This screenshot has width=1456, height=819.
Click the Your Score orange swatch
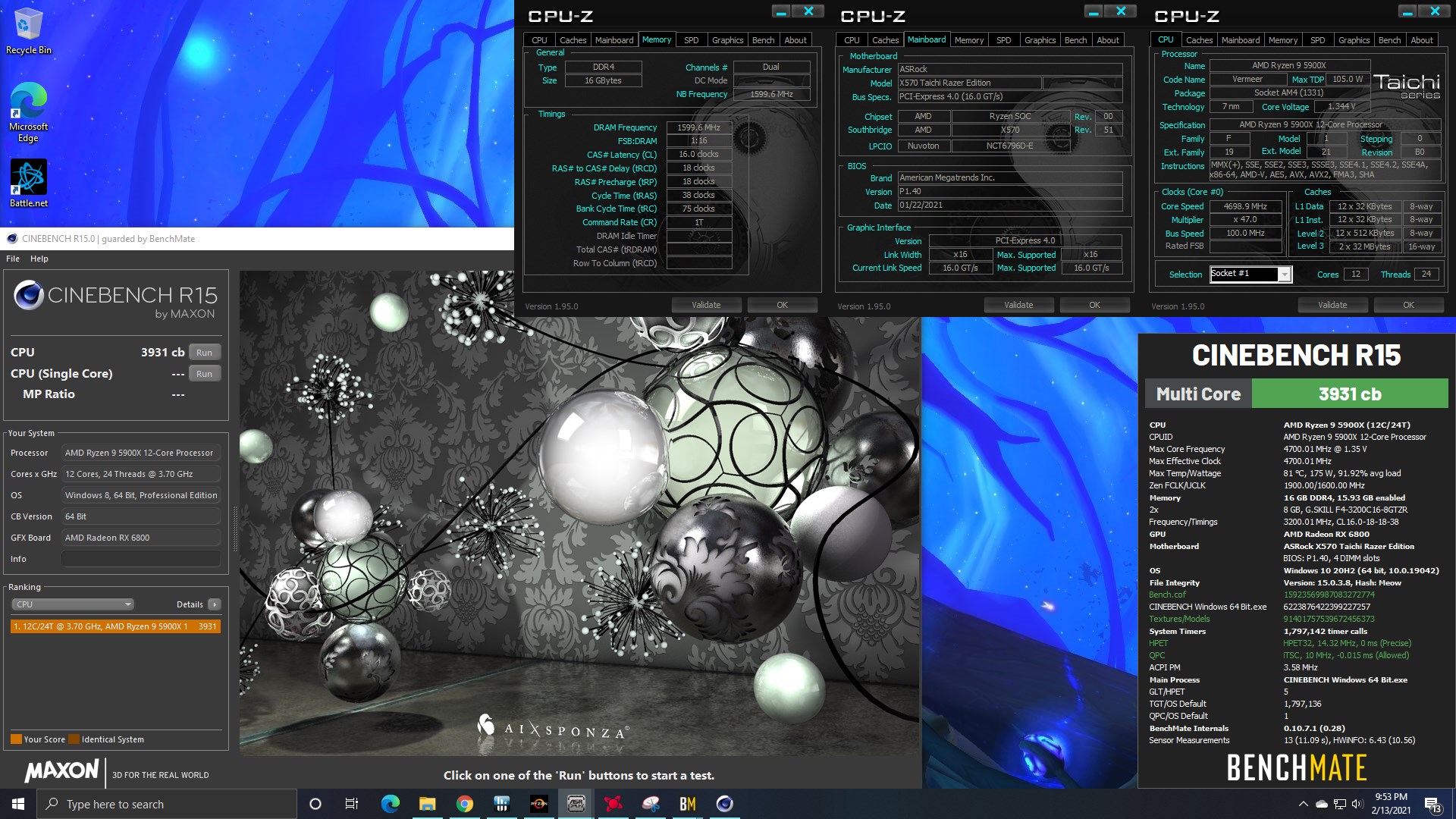point(16,739)
